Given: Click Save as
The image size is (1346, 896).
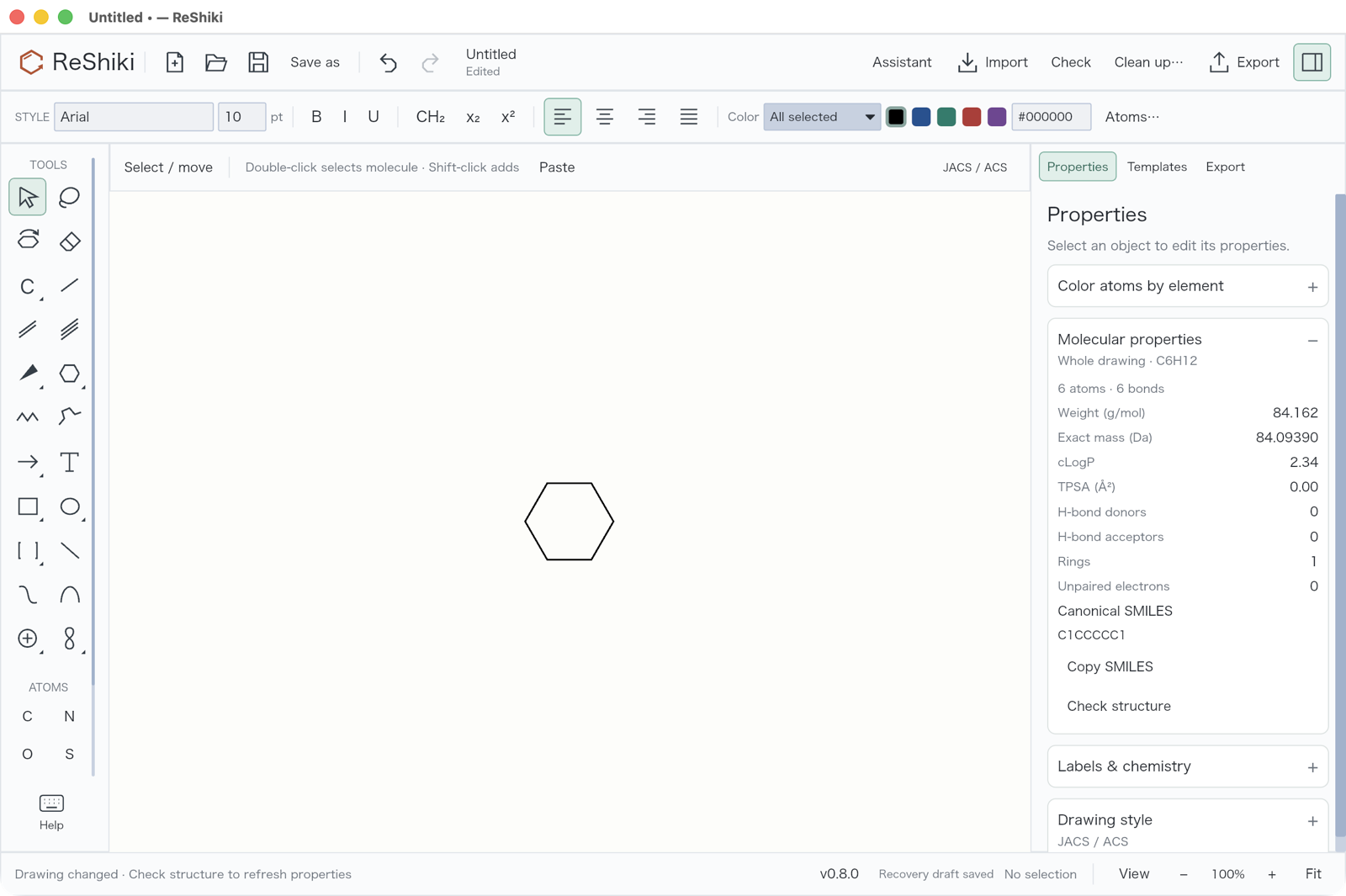Looking at the screenshot, I should click(315, 62).
